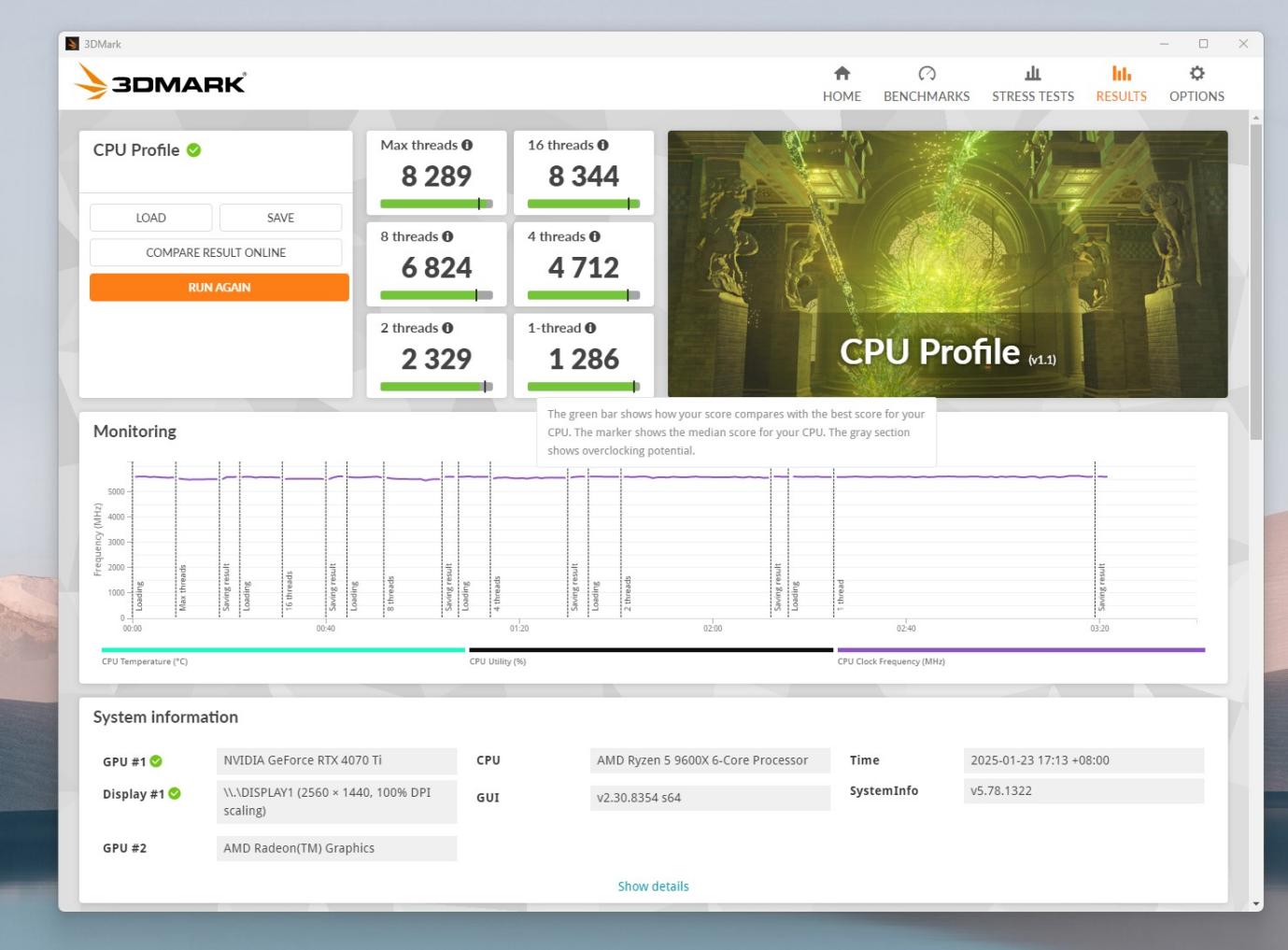Switch to the STRESS TESTS tab label

point(1033,96)
